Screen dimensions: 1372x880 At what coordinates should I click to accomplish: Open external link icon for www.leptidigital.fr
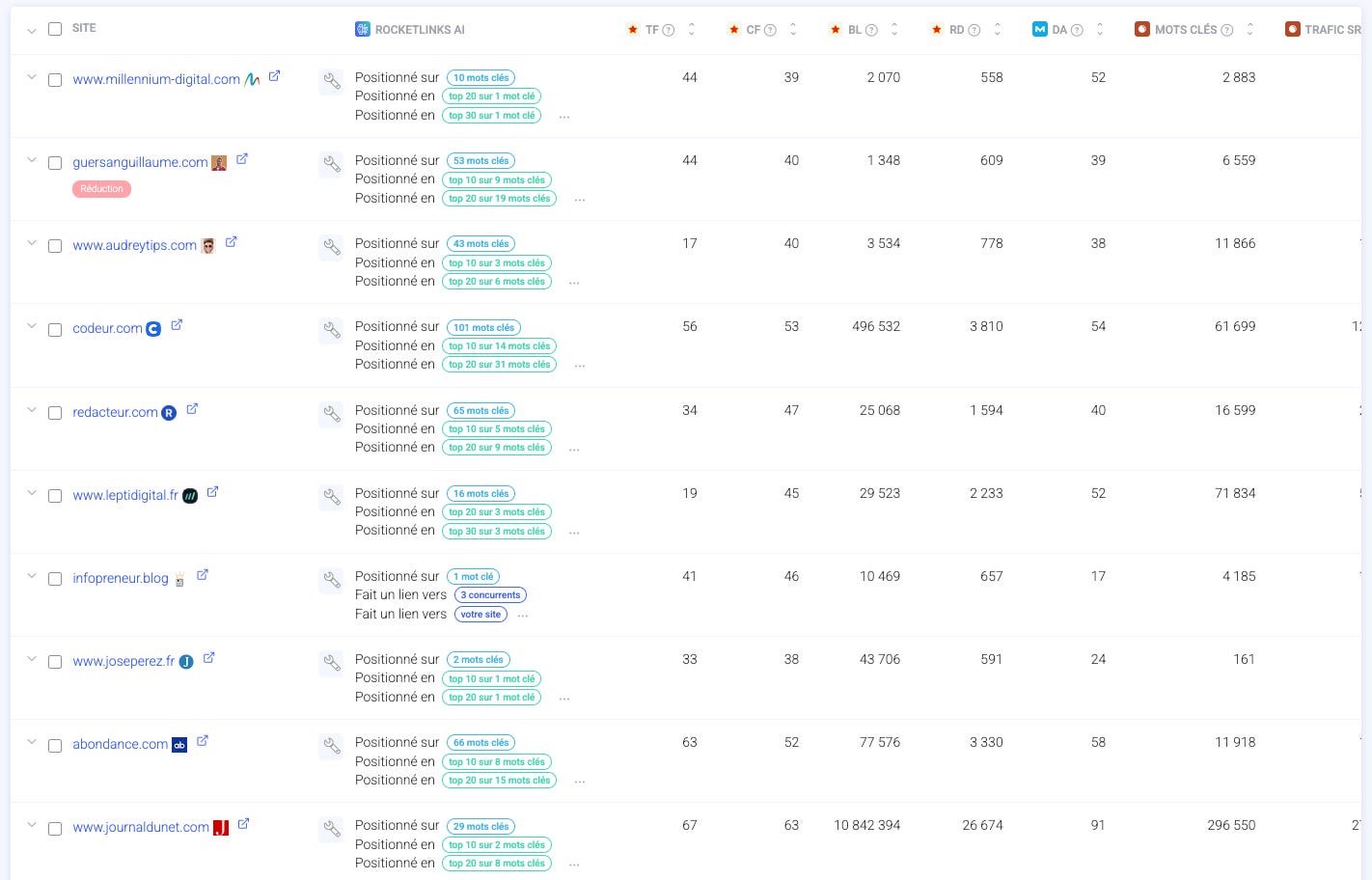pos(213,492)
